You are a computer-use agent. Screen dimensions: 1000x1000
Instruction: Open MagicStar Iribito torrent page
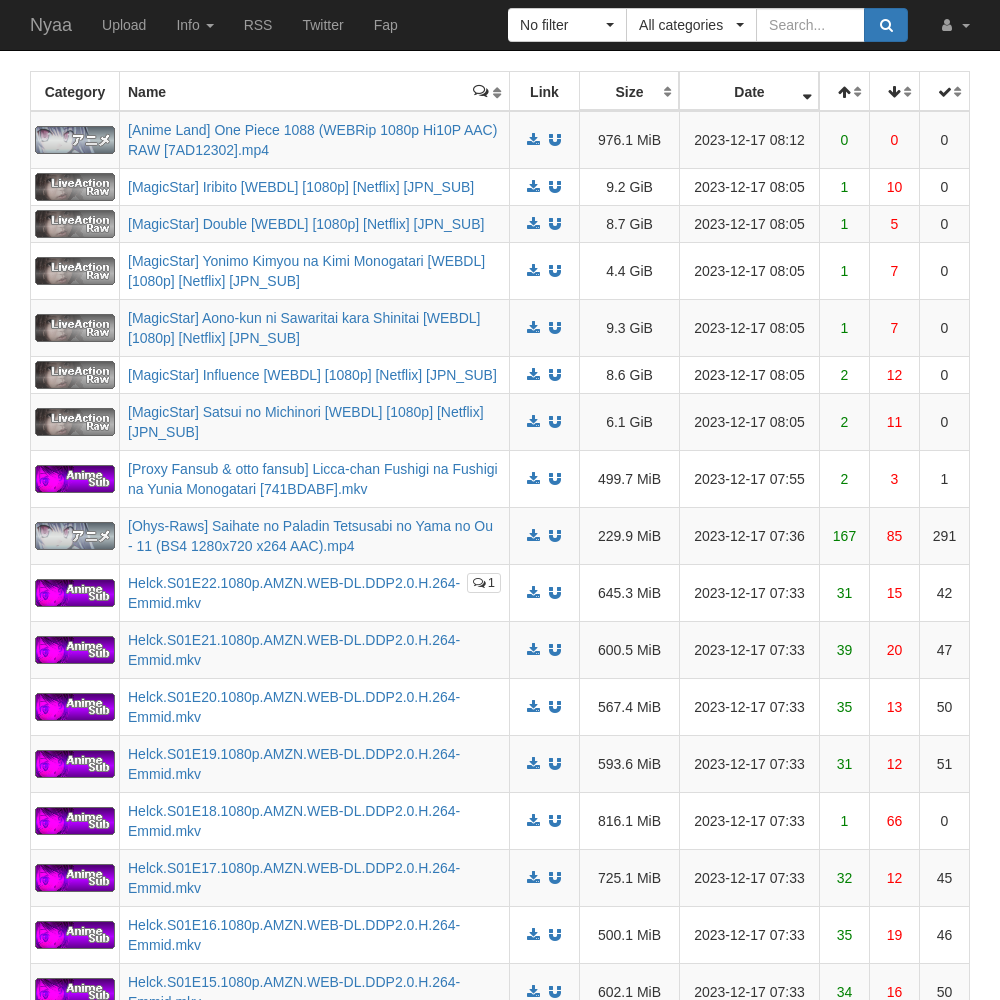pyautogui.click(x=300, y=187)
